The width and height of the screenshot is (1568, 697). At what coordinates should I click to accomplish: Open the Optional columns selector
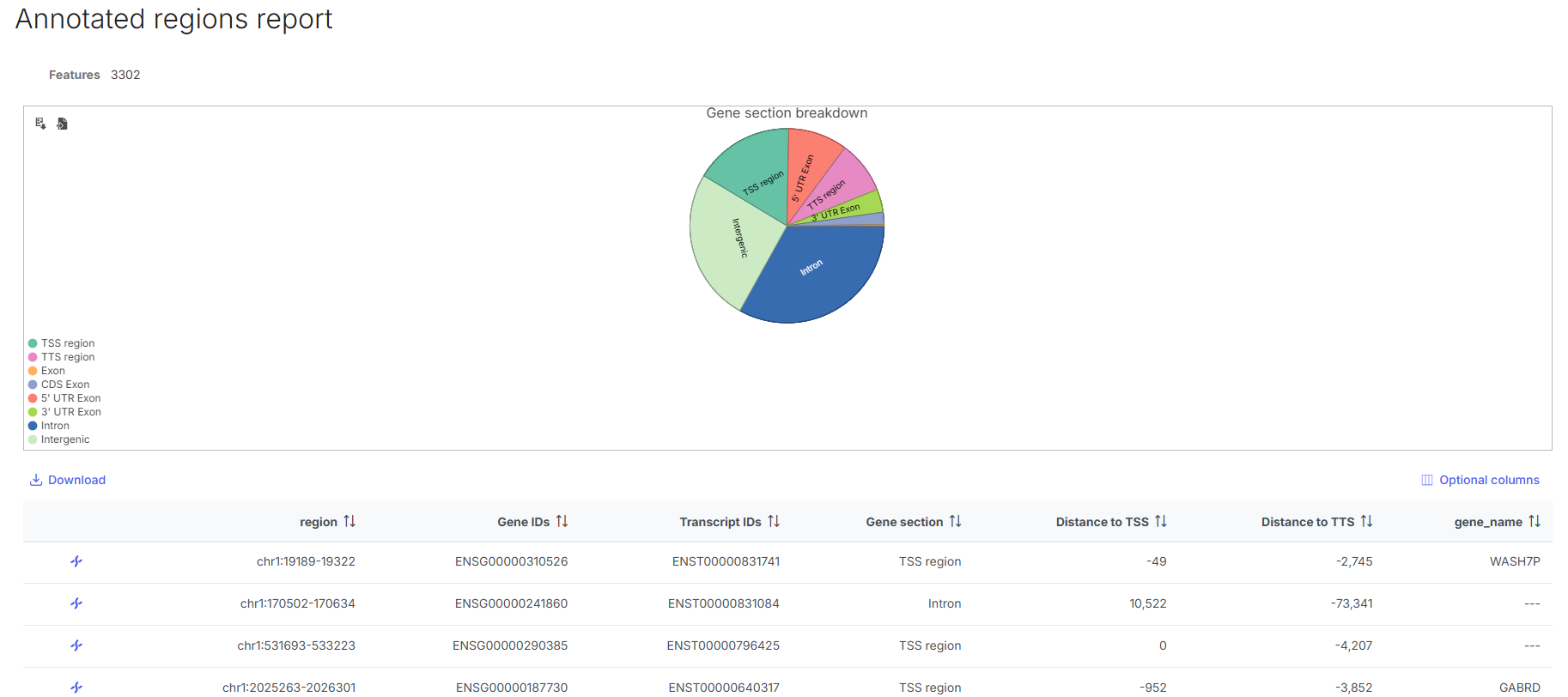pyautogui.click(x=1480, y=480)
